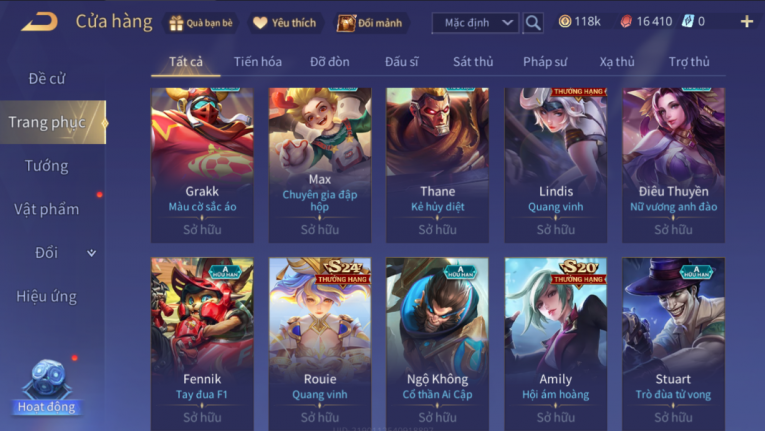Select the Stuart Trò đùa tử vong skin

click(673, 344)
